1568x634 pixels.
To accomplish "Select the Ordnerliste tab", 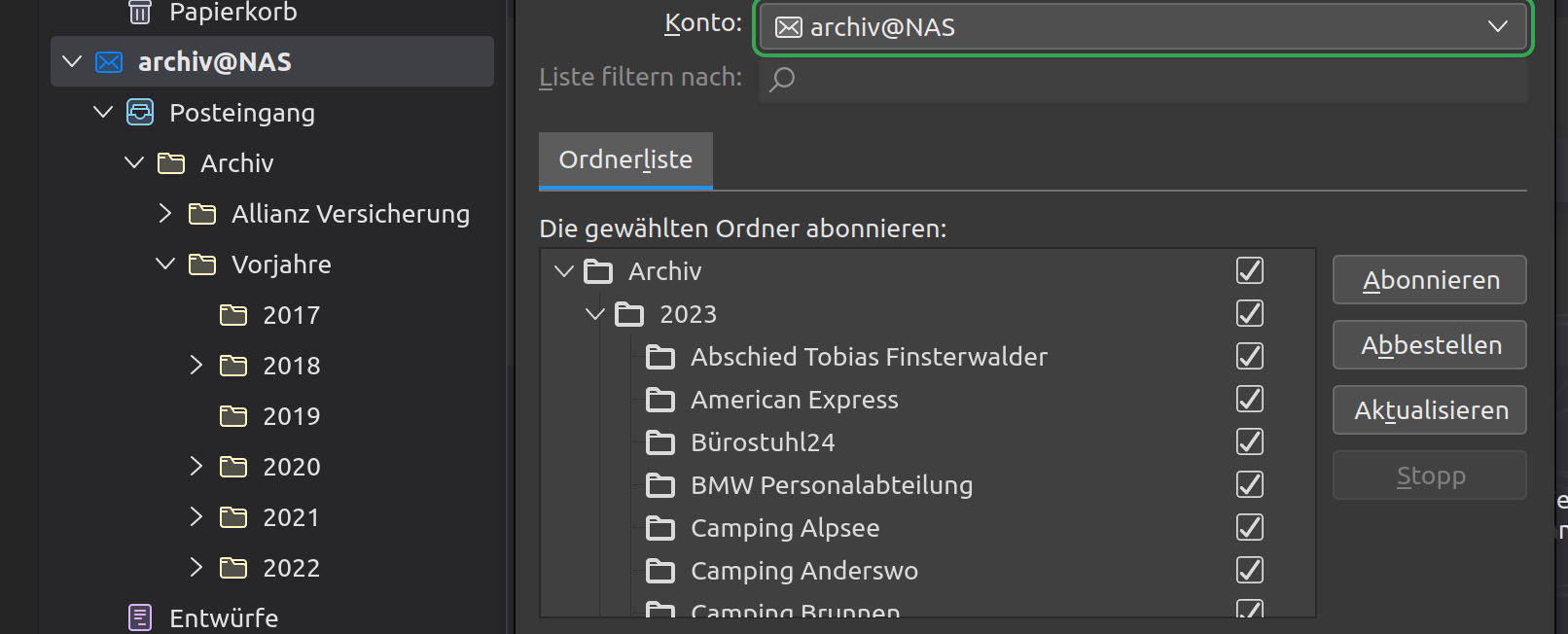I will (625, 160).
